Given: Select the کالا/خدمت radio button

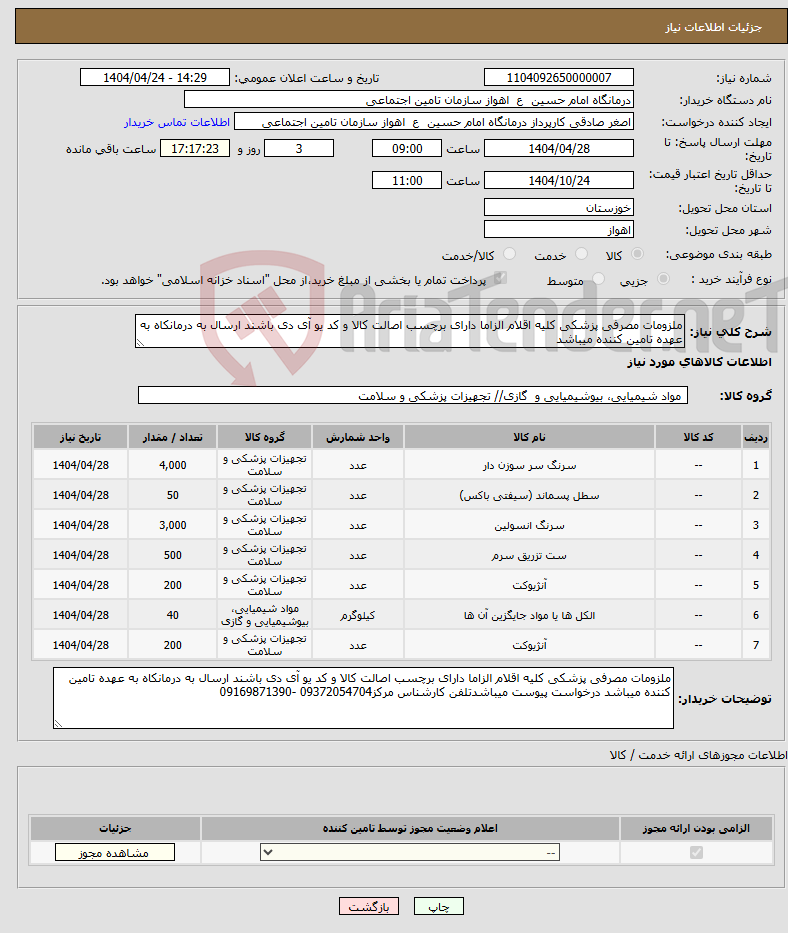Looking at the screenshot, I should pos(509,254).
